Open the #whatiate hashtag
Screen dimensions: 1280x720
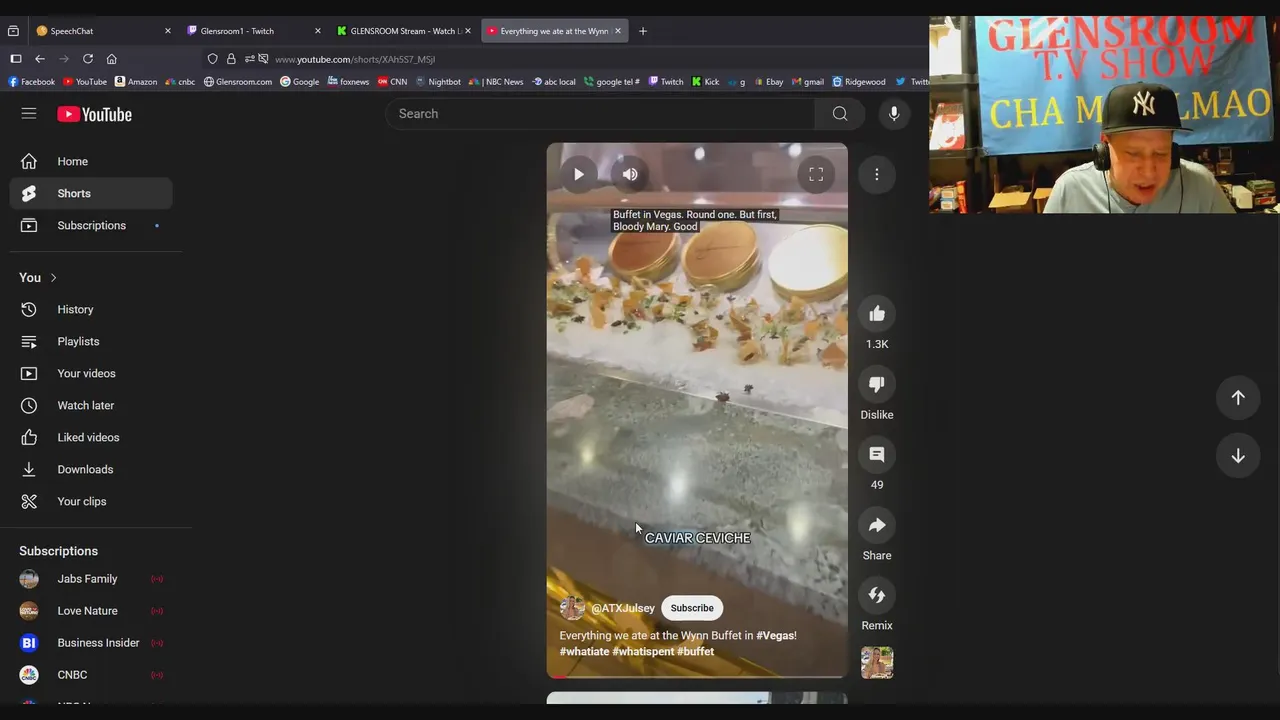point(584,652)
